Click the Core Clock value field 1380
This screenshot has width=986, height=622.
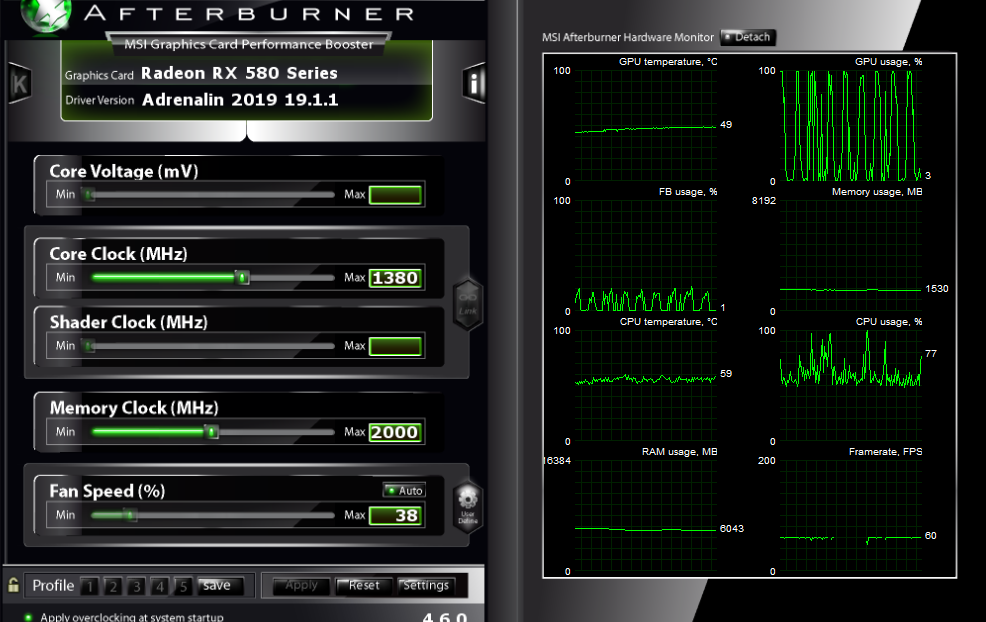[x=395, y=278]
